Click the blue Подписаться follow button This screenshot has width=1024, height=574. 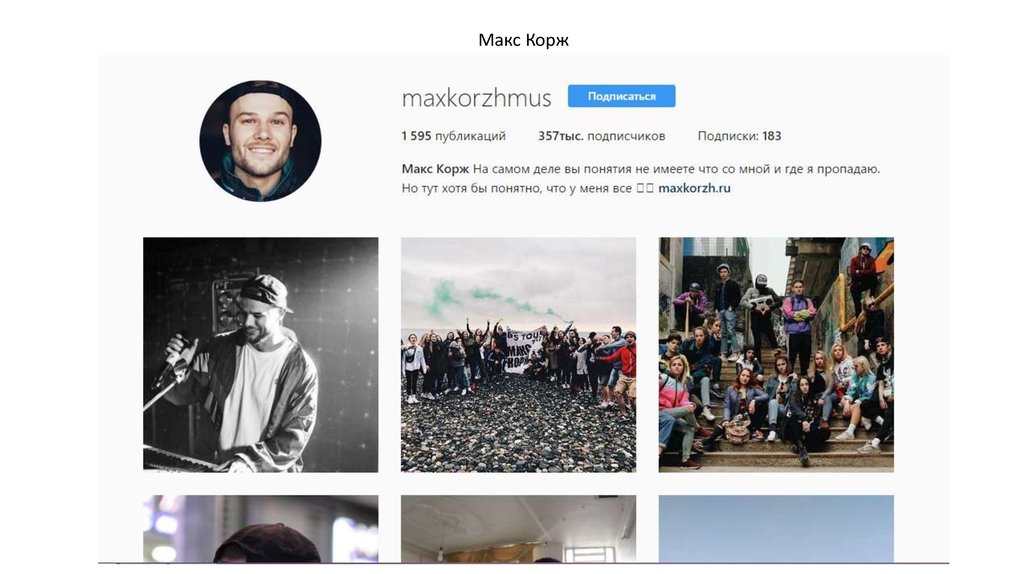621,96
